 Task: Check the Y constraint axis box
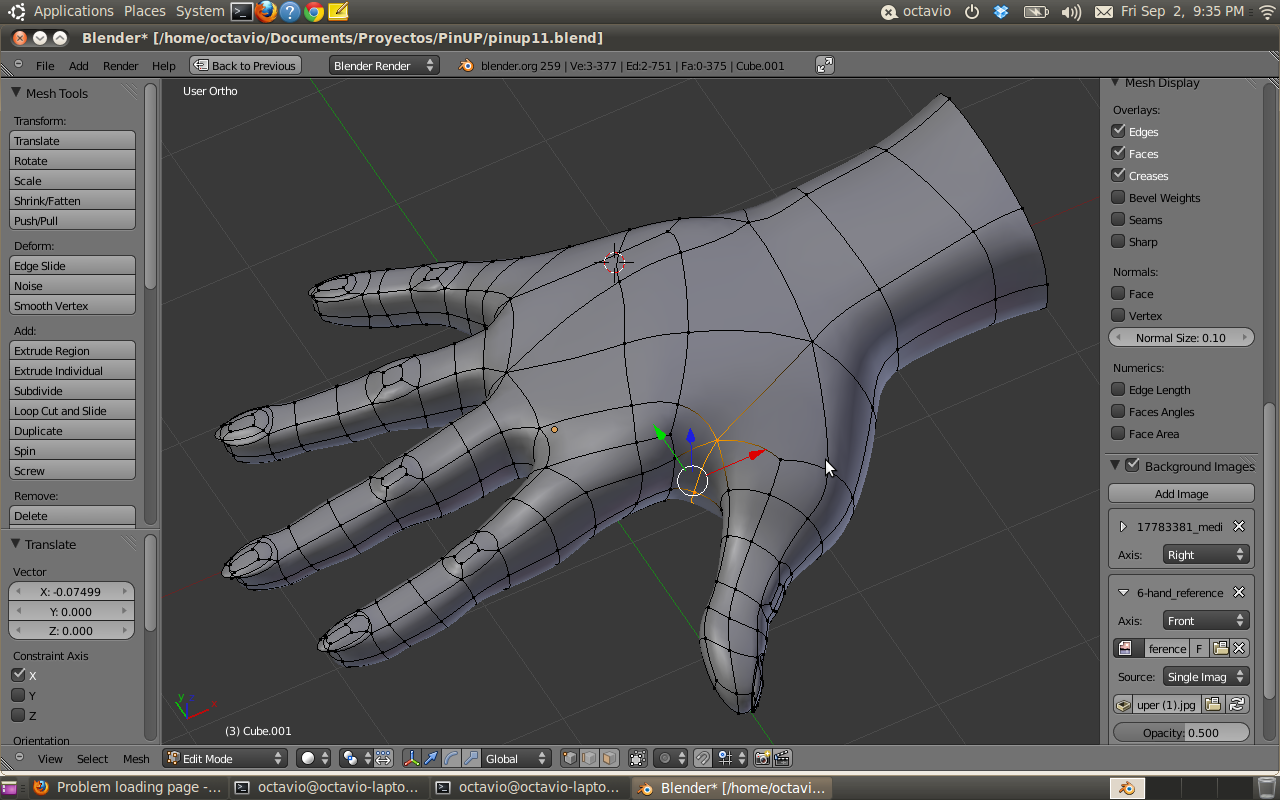click(18, 695)
